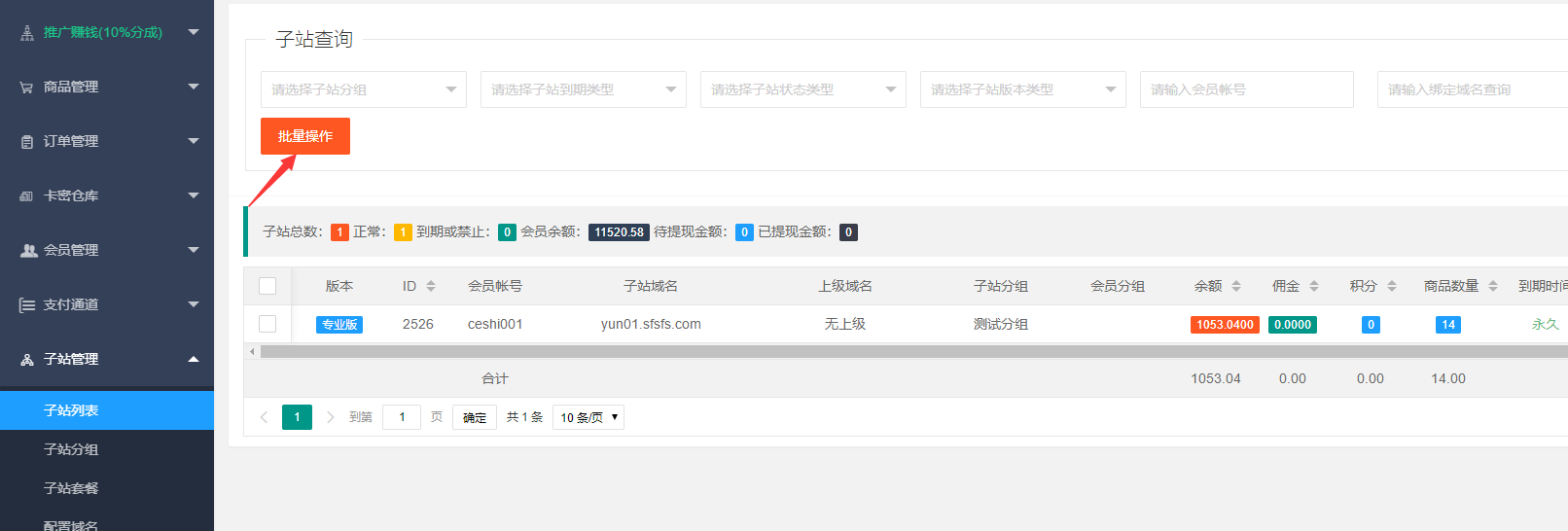This screenshot has height=531, width=1568.
Task: Focus the 到第 page number input
Action: click(402, 417)
